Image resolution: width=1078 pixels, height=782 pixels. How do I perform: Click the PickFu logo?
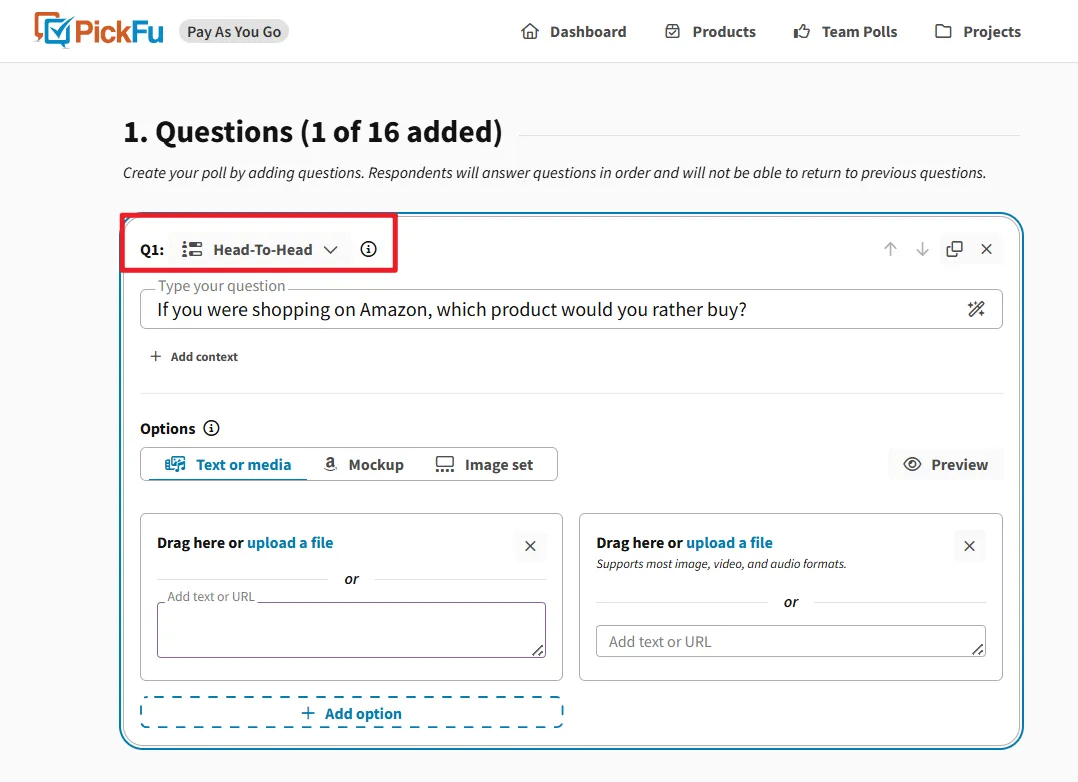pos(98,31)
